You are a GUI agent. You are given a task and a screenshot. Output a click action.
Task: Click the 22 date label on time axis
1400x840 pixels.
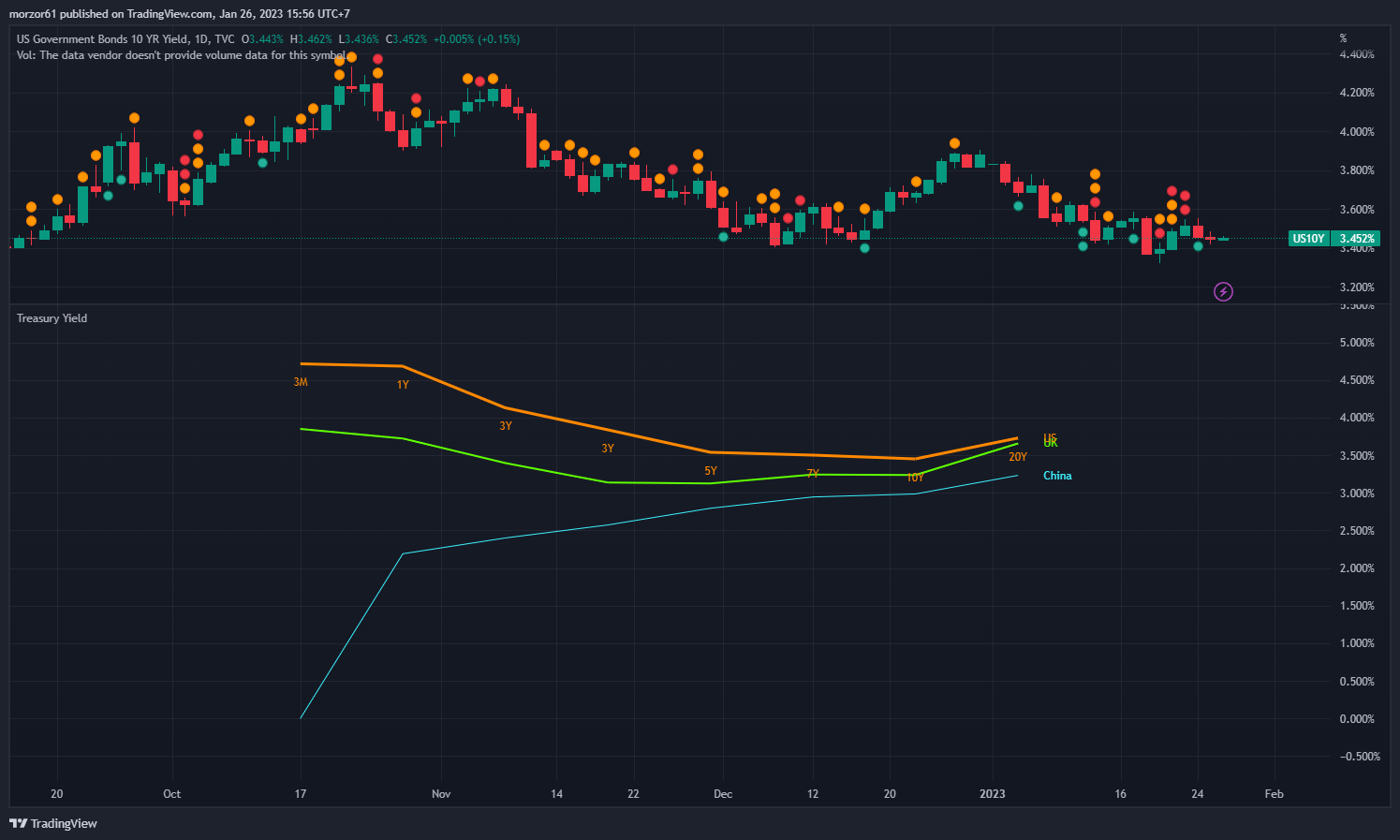click(x=634, y=794)
